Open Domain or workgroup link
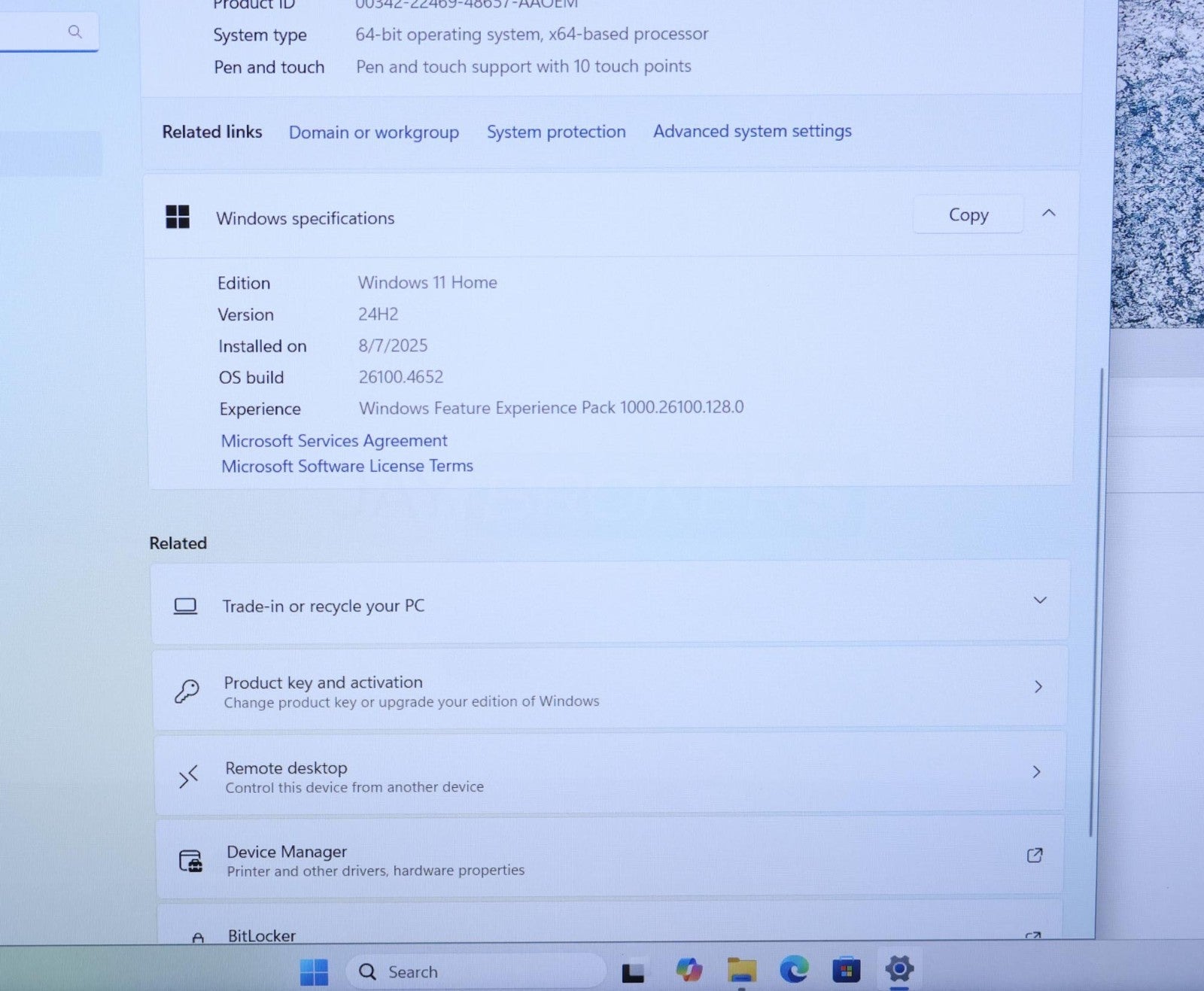The width and height of the screenshot is (1204, 991). point(374,132)
